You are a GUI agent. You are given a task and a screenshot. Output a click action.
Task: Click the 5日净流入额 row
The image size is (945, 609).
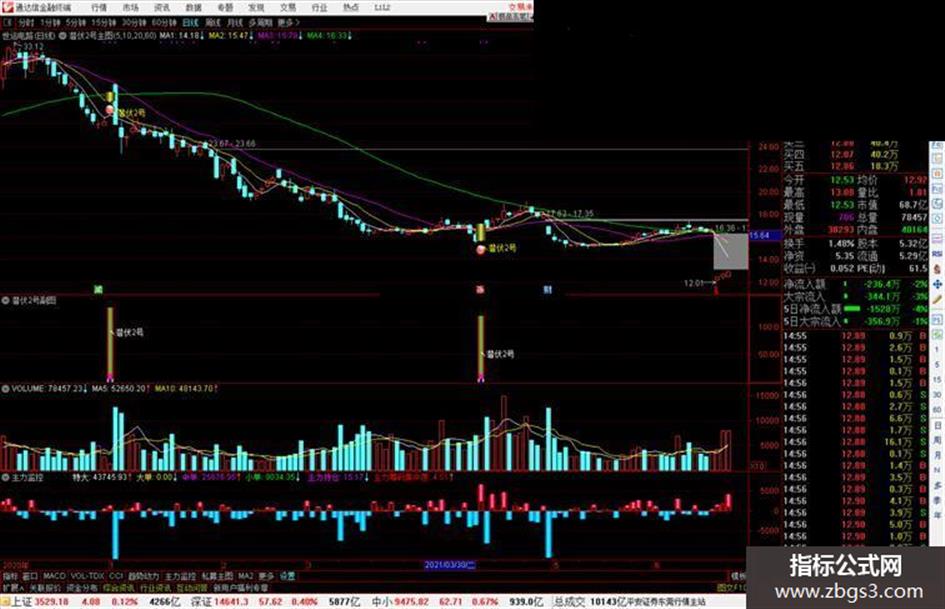click(x=855, y=309)
